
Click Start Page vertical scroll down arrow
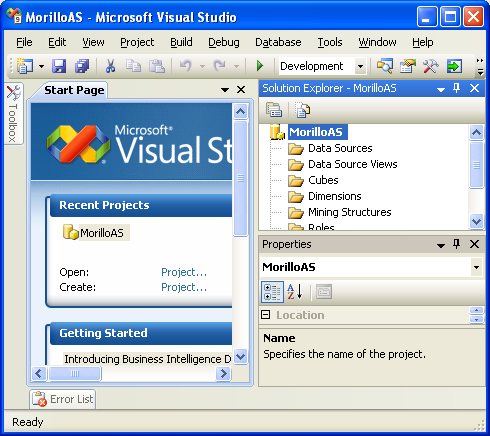coord(240,357)
